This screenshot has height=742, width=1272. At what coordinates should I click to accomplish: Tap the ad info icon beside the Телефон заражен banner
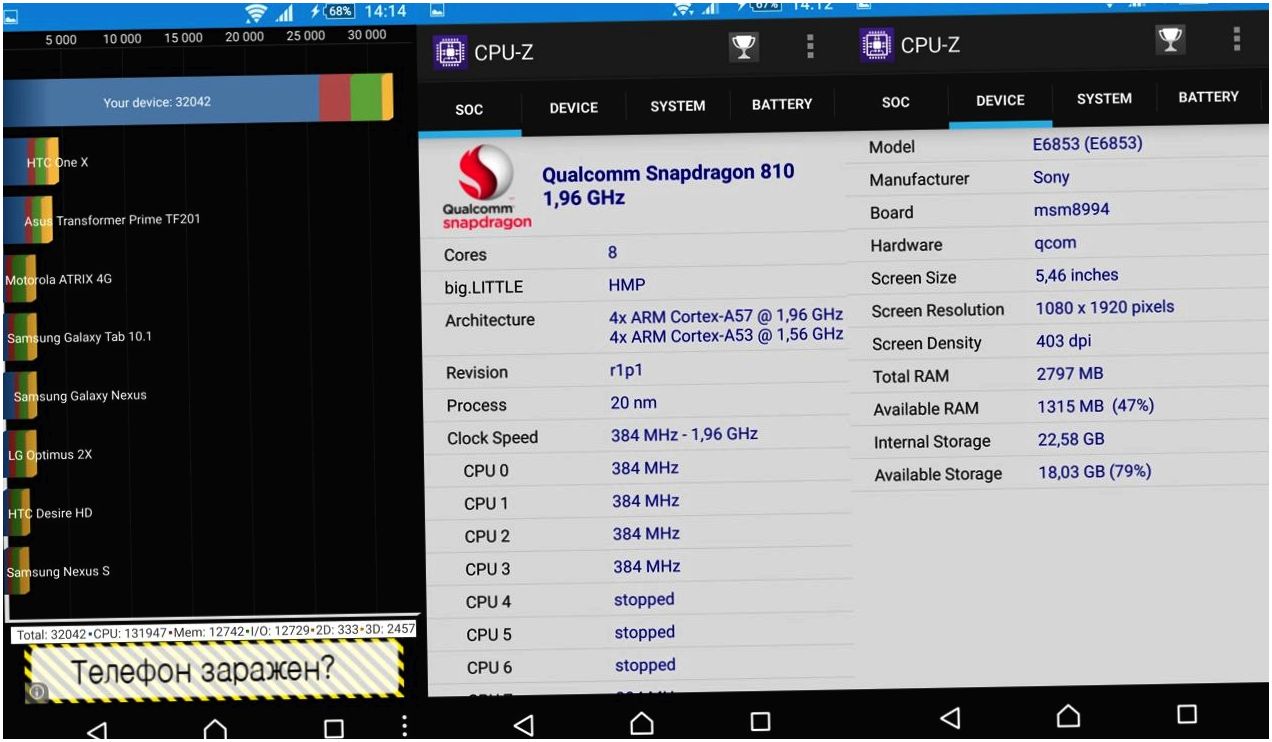coord(36,690)
